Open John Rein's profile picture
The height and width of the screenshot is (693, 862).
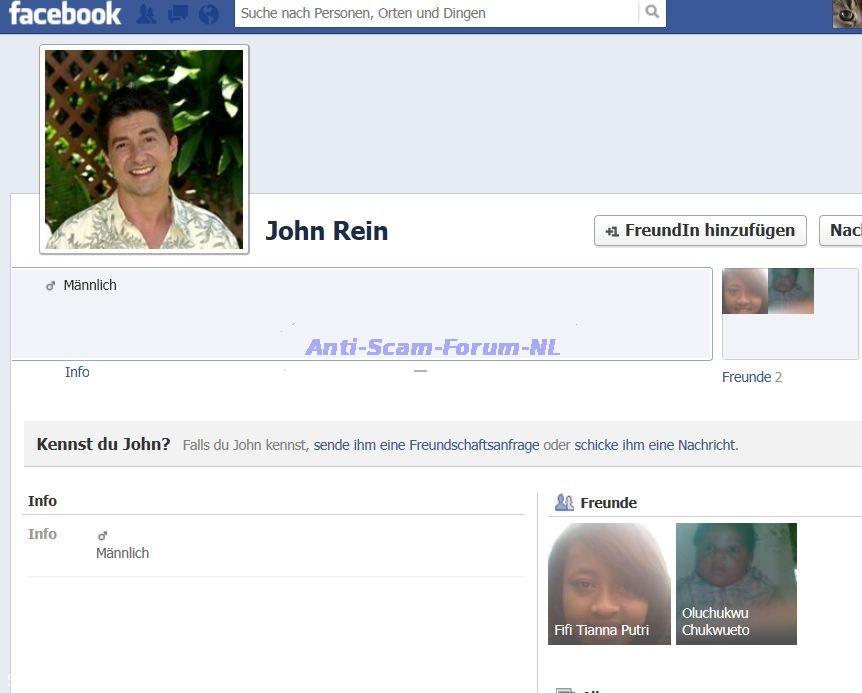(144, 149)
